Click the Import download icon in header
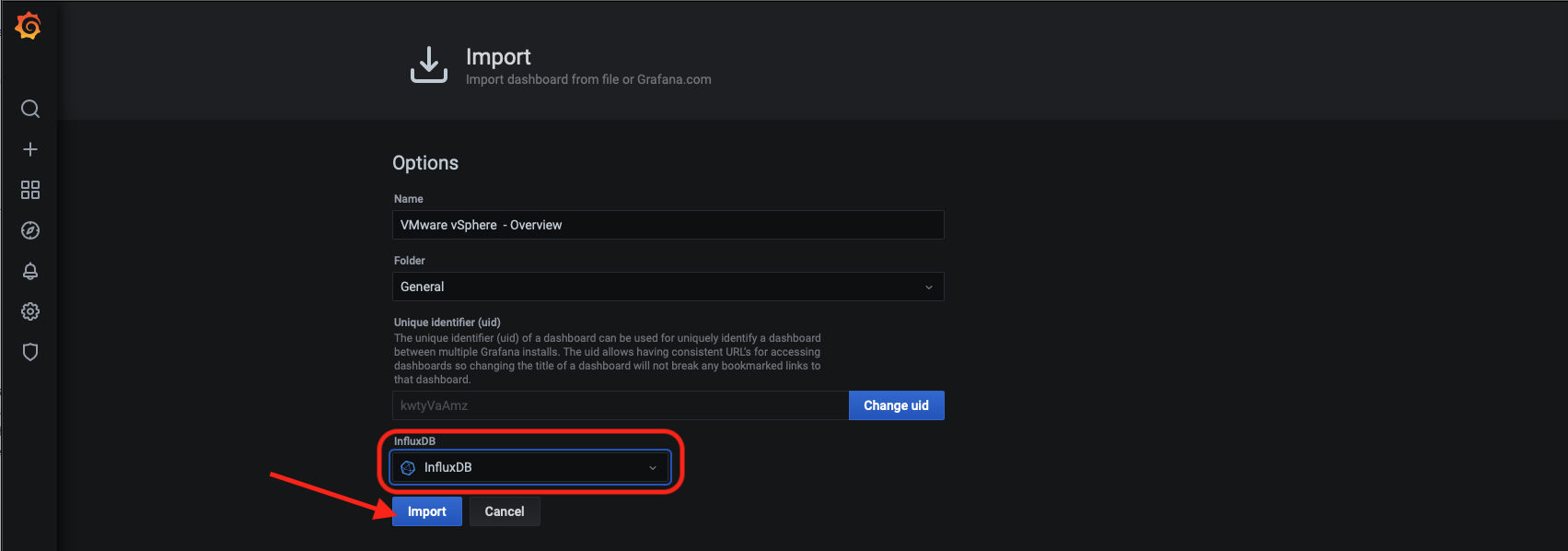Viewport: 1568px width, 551px height. 429,64
